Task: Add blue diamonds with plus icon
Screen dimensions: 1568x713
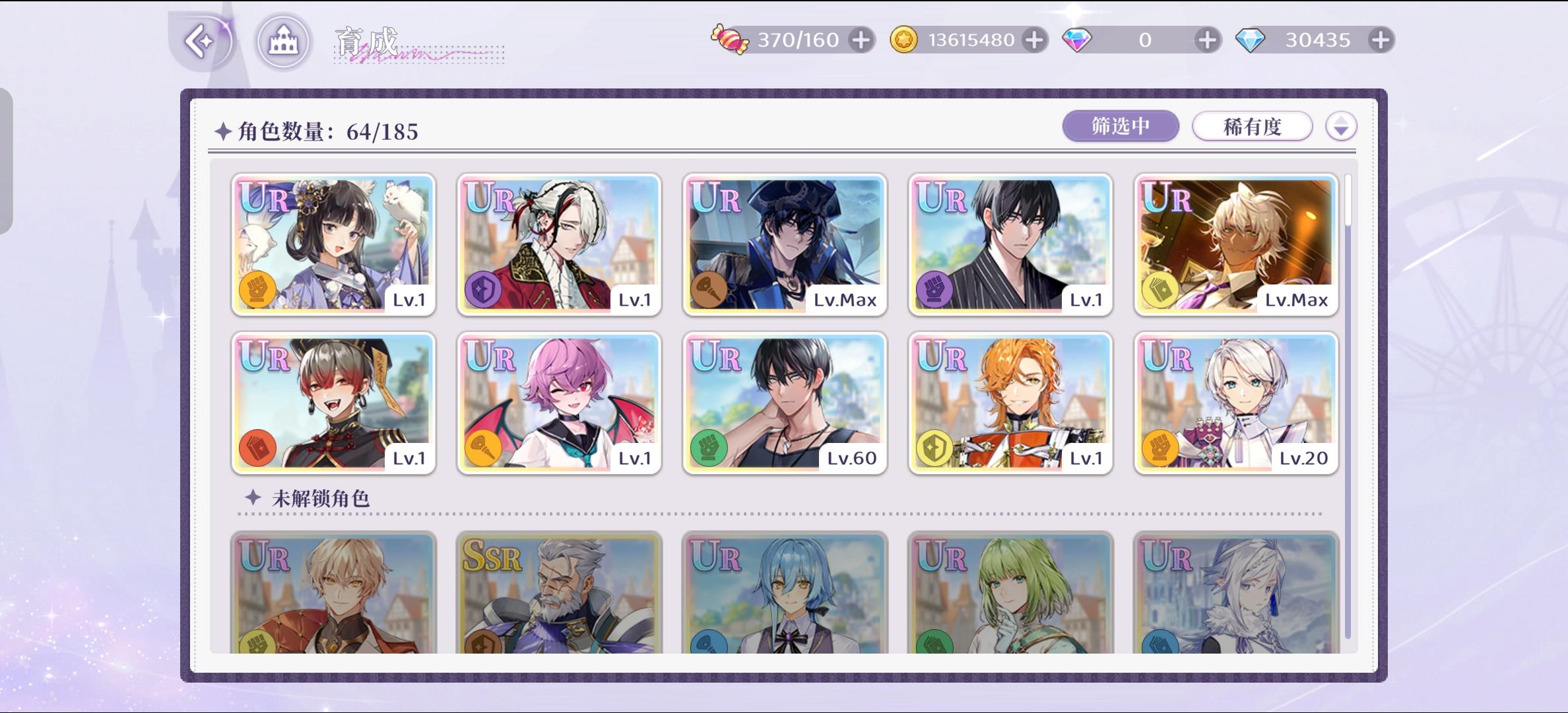Action: point(1381,40)
